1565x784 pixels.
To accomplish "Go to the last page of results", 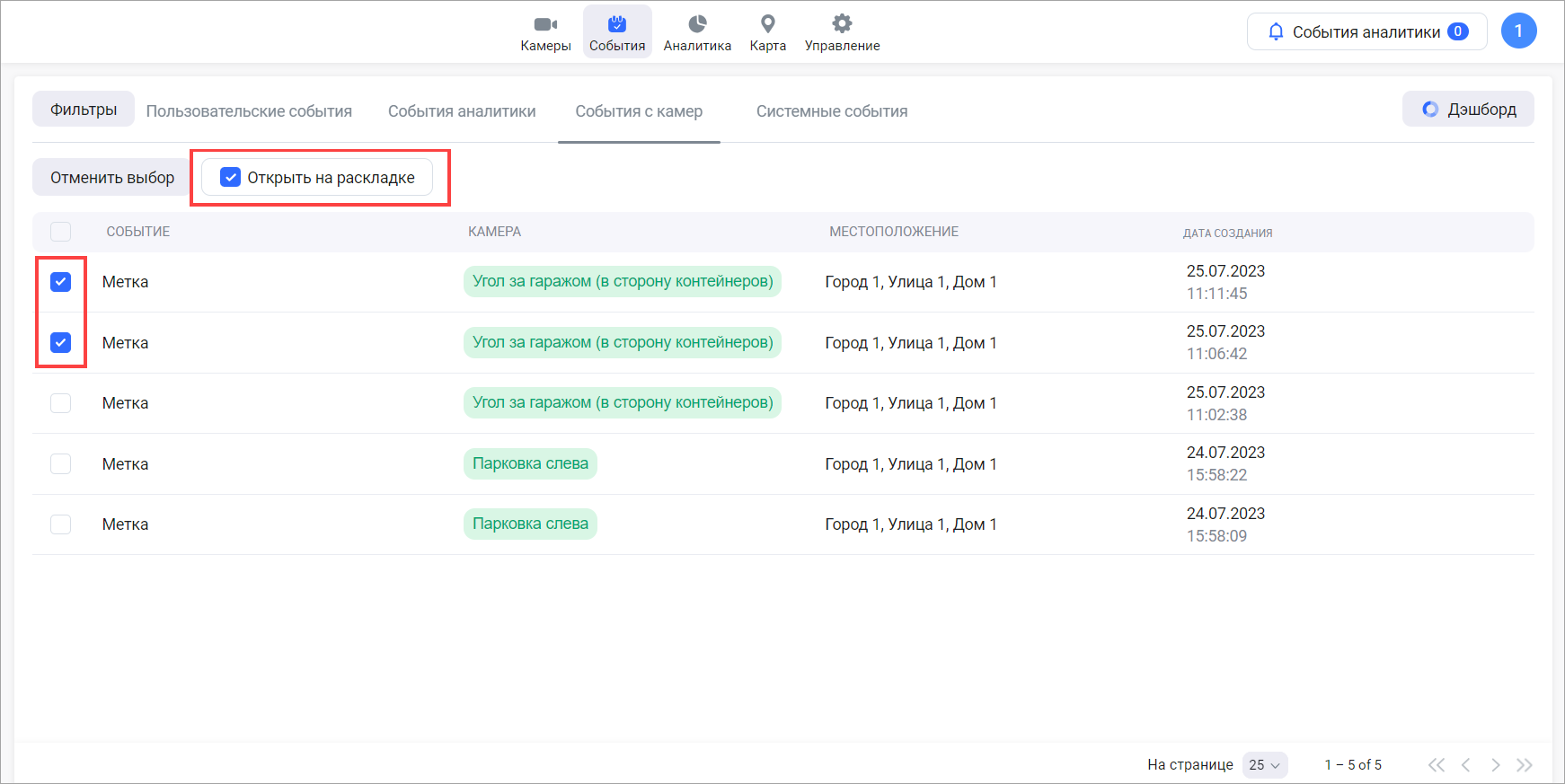I will pos(1525,765).
